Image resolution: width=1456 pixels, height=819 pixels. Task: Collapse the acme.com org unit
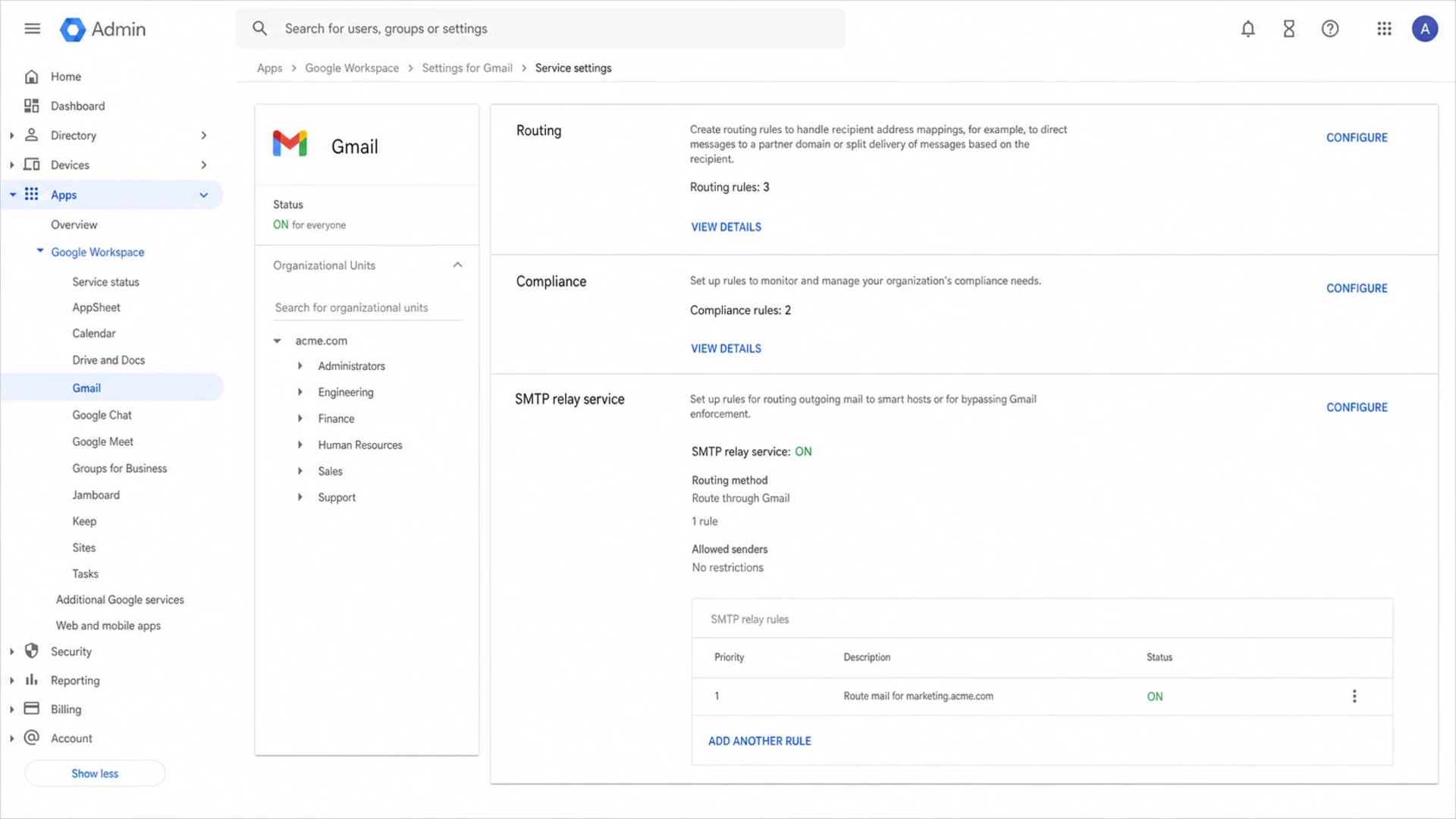278,341
